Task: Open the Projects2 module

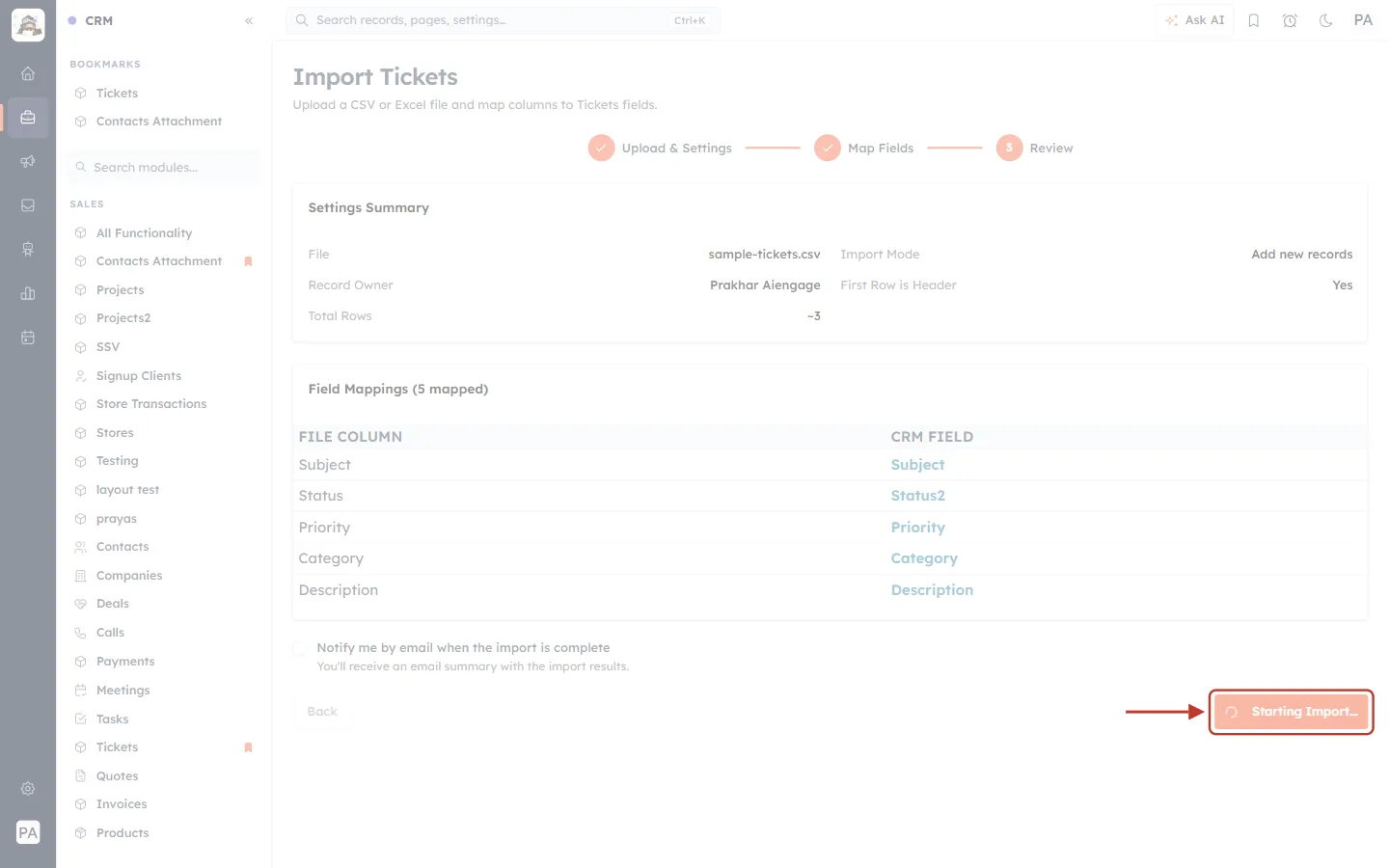Action: [123, 318]
